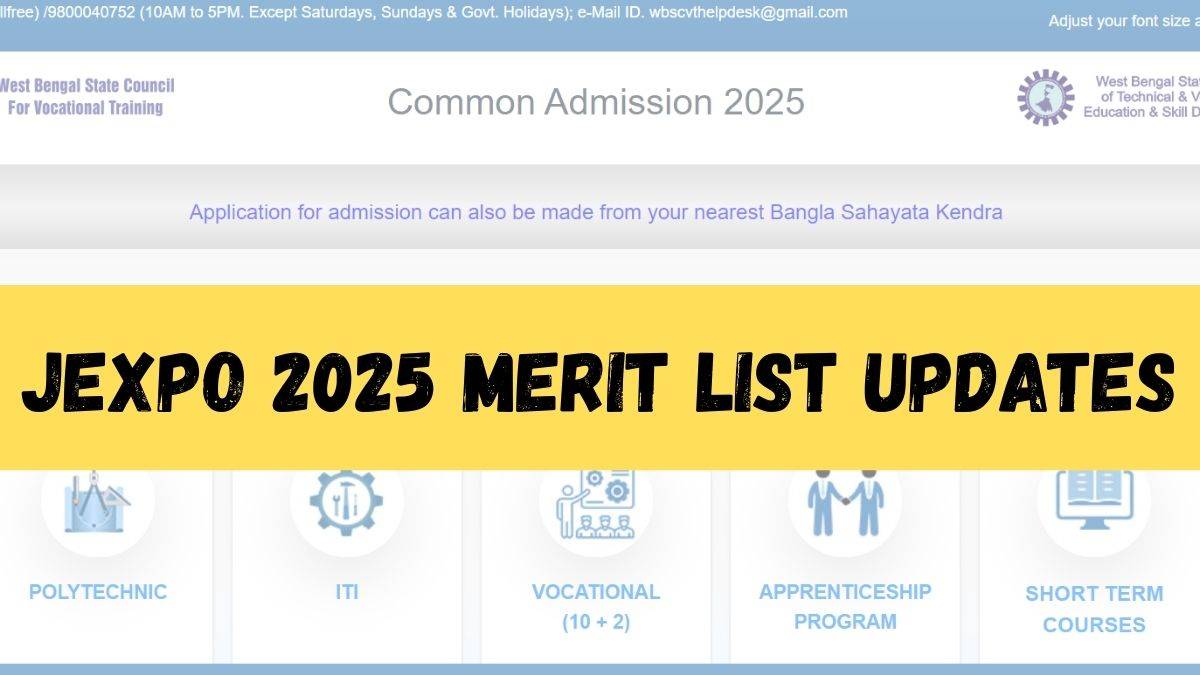This screenshot has height=675, width=1200.
Task: Click the wbscvthelpdesk@gmail.com email address
Action: pos(748,13)
